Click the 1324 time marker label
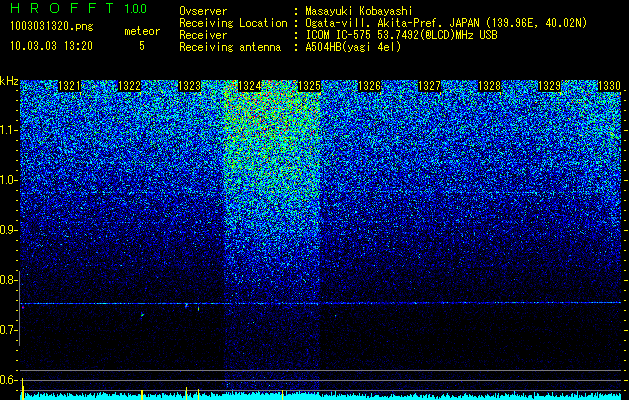 (250, 86)
